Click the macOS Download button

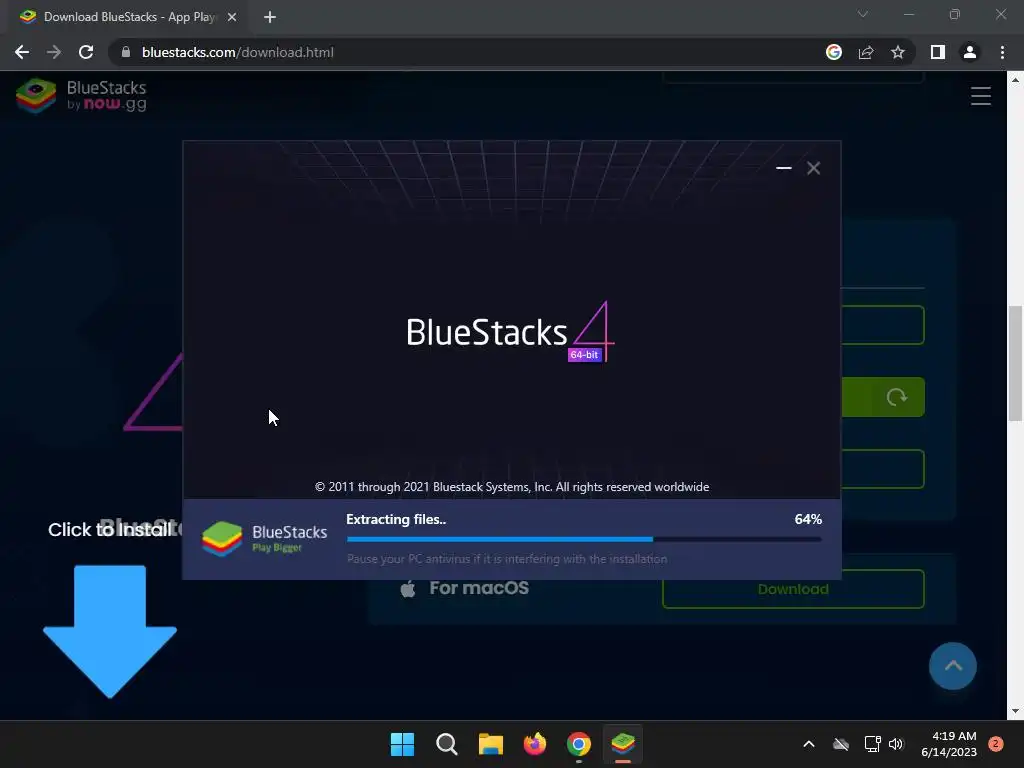(x=793, y=589)
